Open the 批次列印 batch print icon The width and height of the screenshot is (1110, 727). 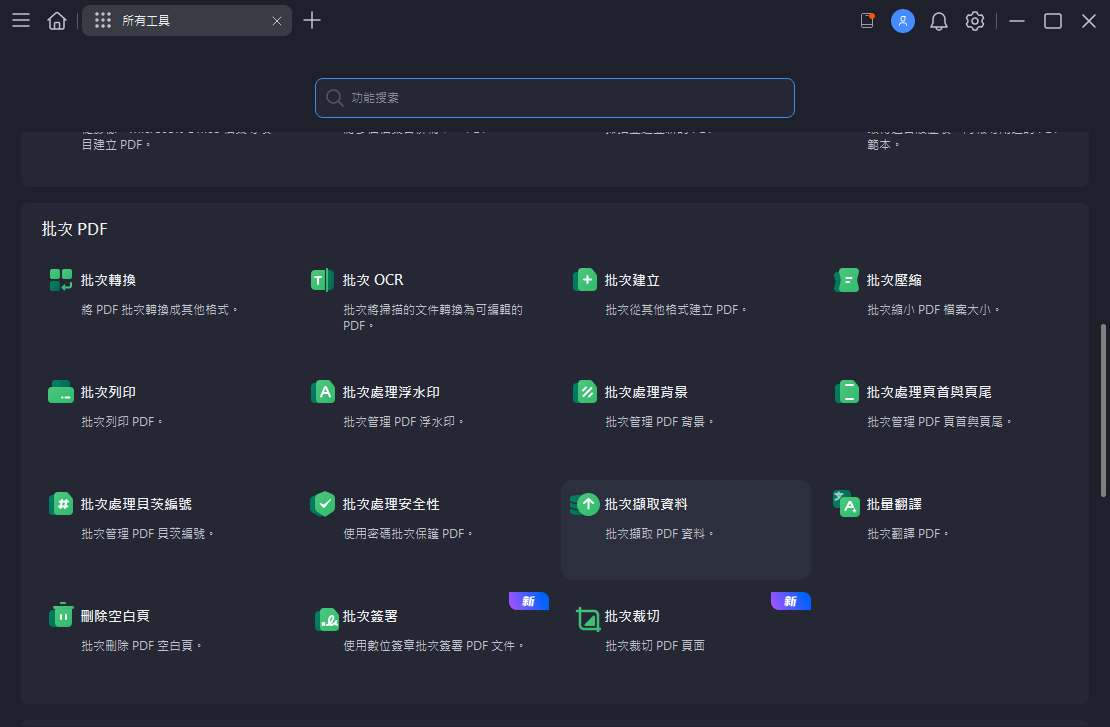(x=61, y=392)
